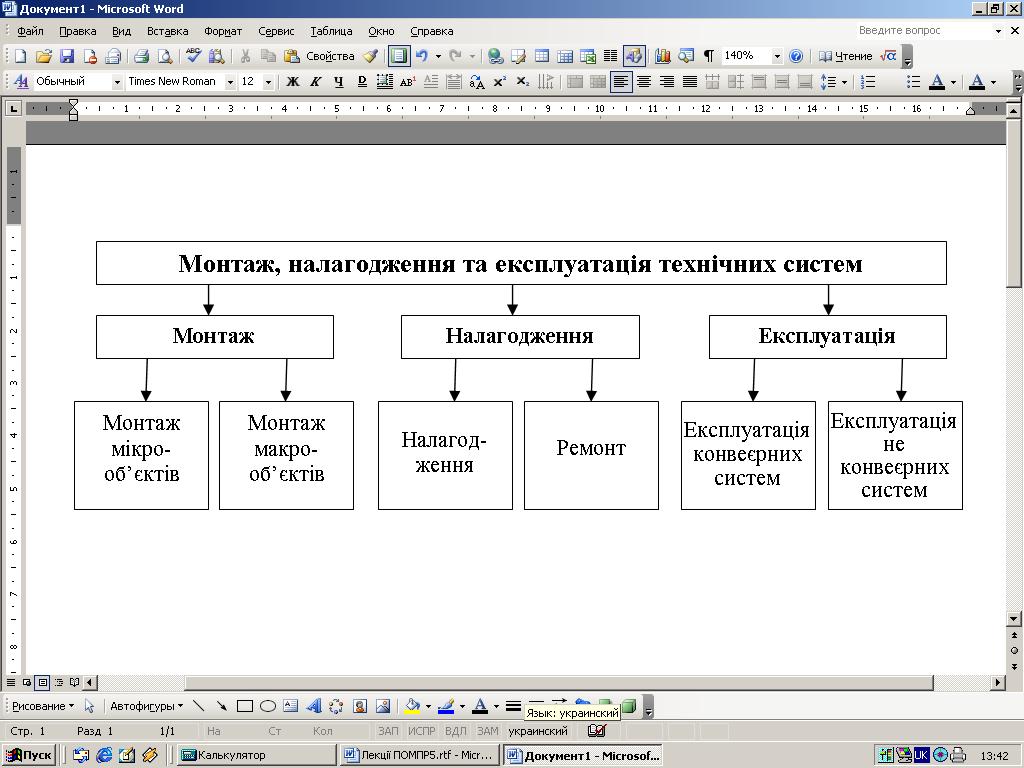Open Microsoft Word Help question mark
Screen dimensions: 1024x768
point(795,56)
